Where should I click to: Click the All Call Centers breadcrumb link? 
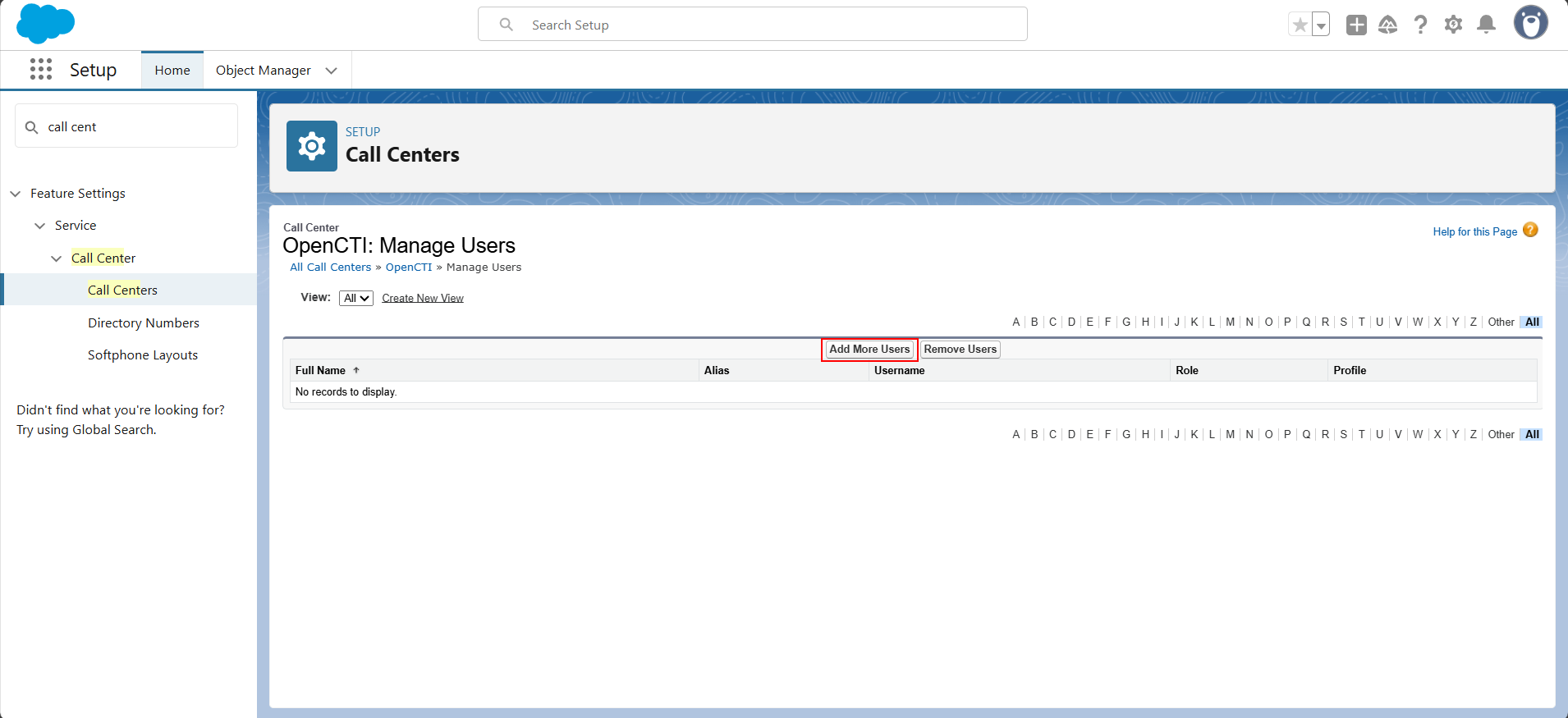coord(331,267)
